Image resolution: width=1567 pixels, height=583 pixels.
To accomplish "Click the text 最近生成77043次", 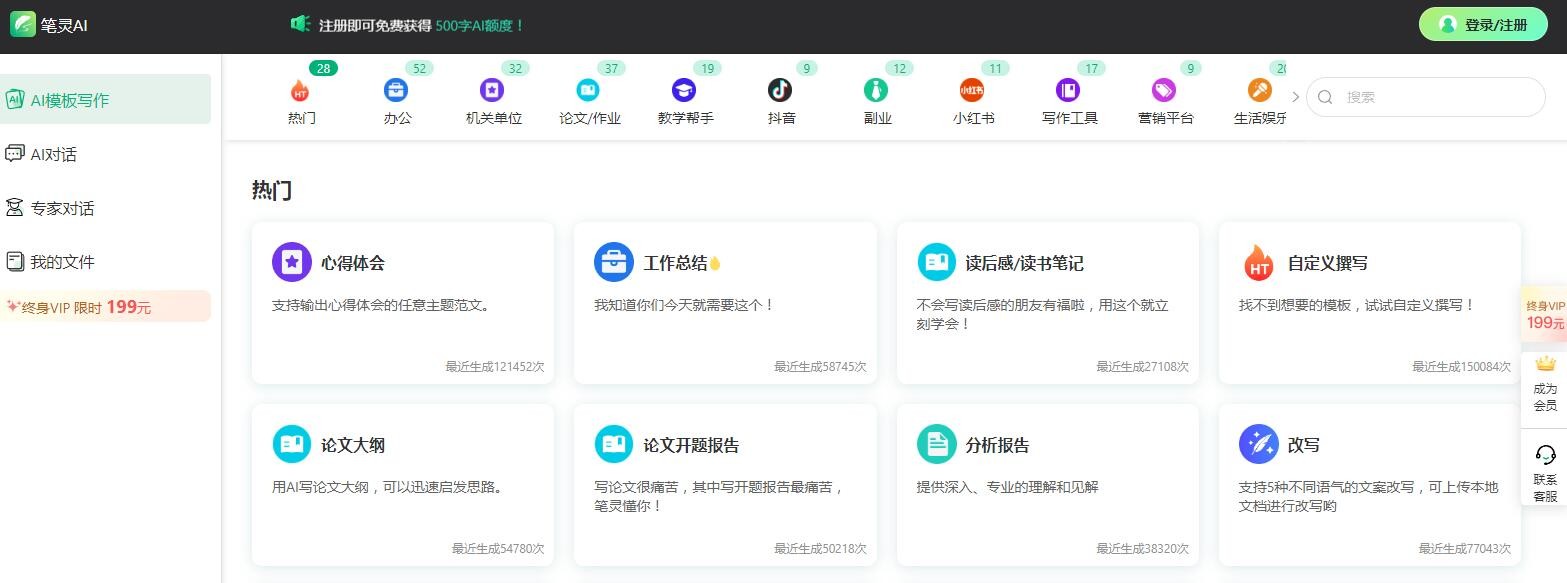I will (x=1465, y=549).
